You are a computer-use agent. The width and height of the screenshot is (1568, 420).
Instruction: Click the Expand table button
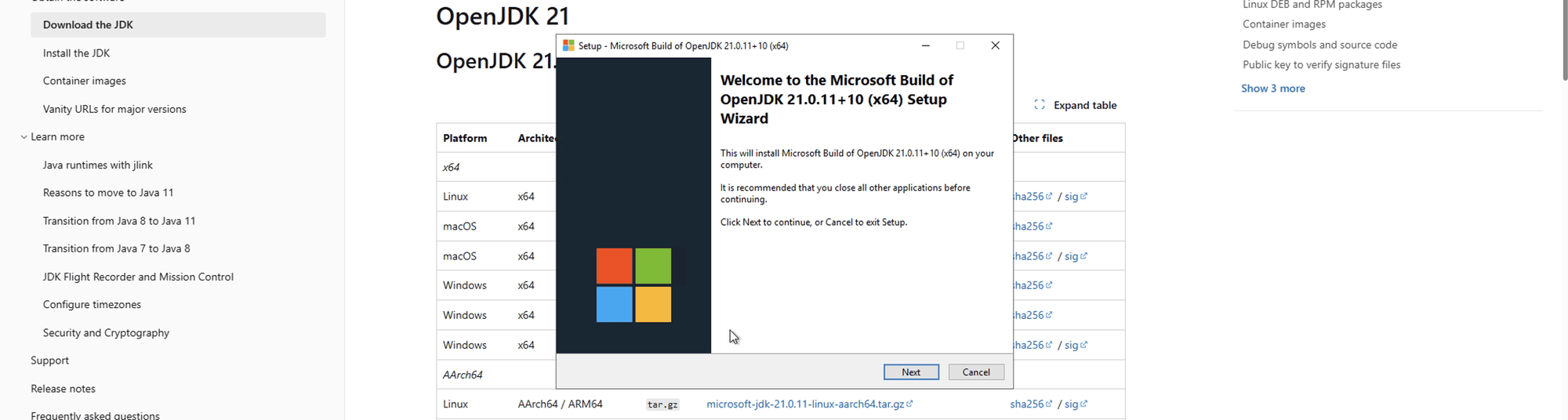[x=1075, y=105]
